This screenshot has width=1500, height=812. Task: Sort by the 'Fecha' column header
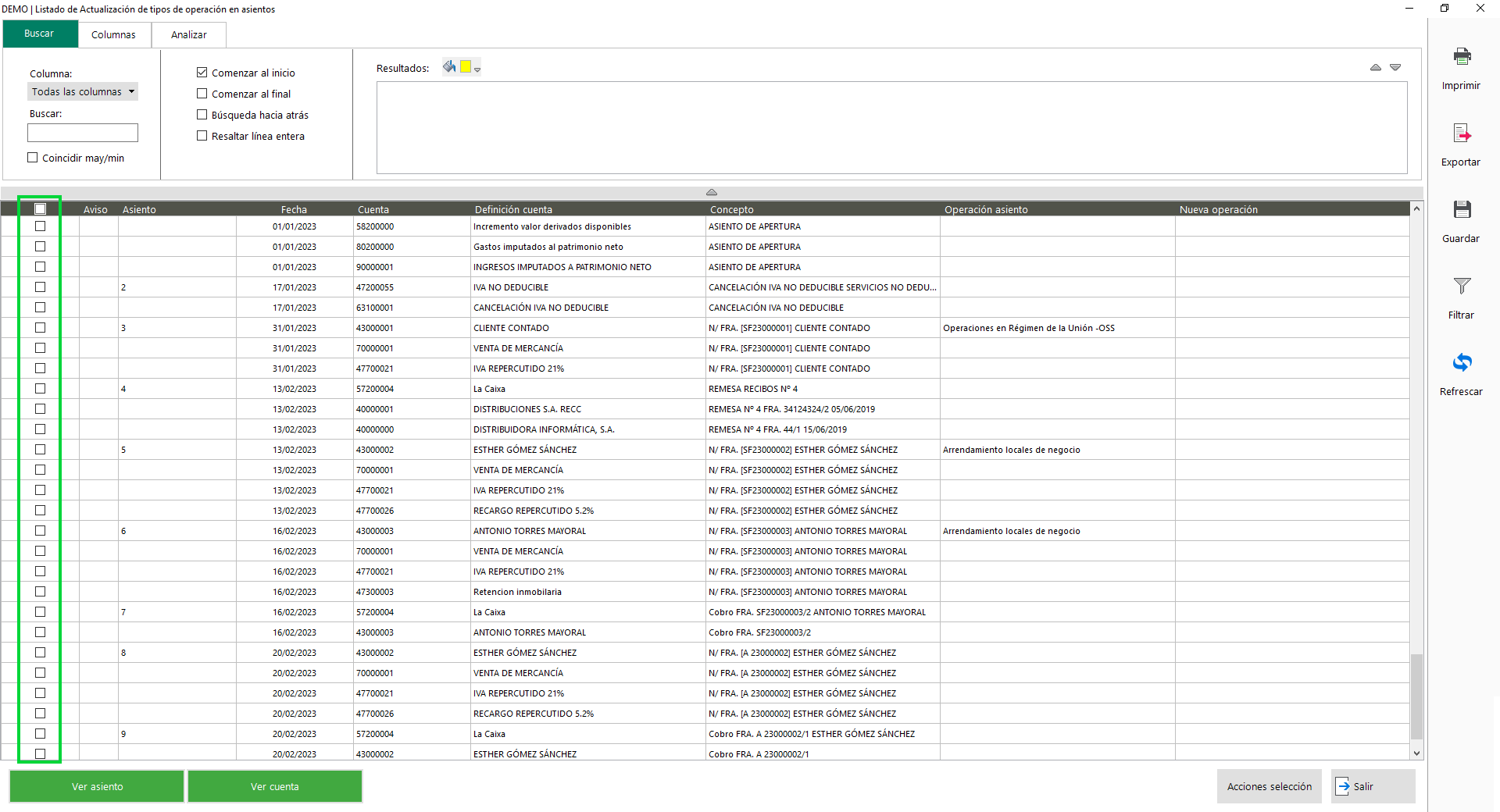tap(294, 209)
